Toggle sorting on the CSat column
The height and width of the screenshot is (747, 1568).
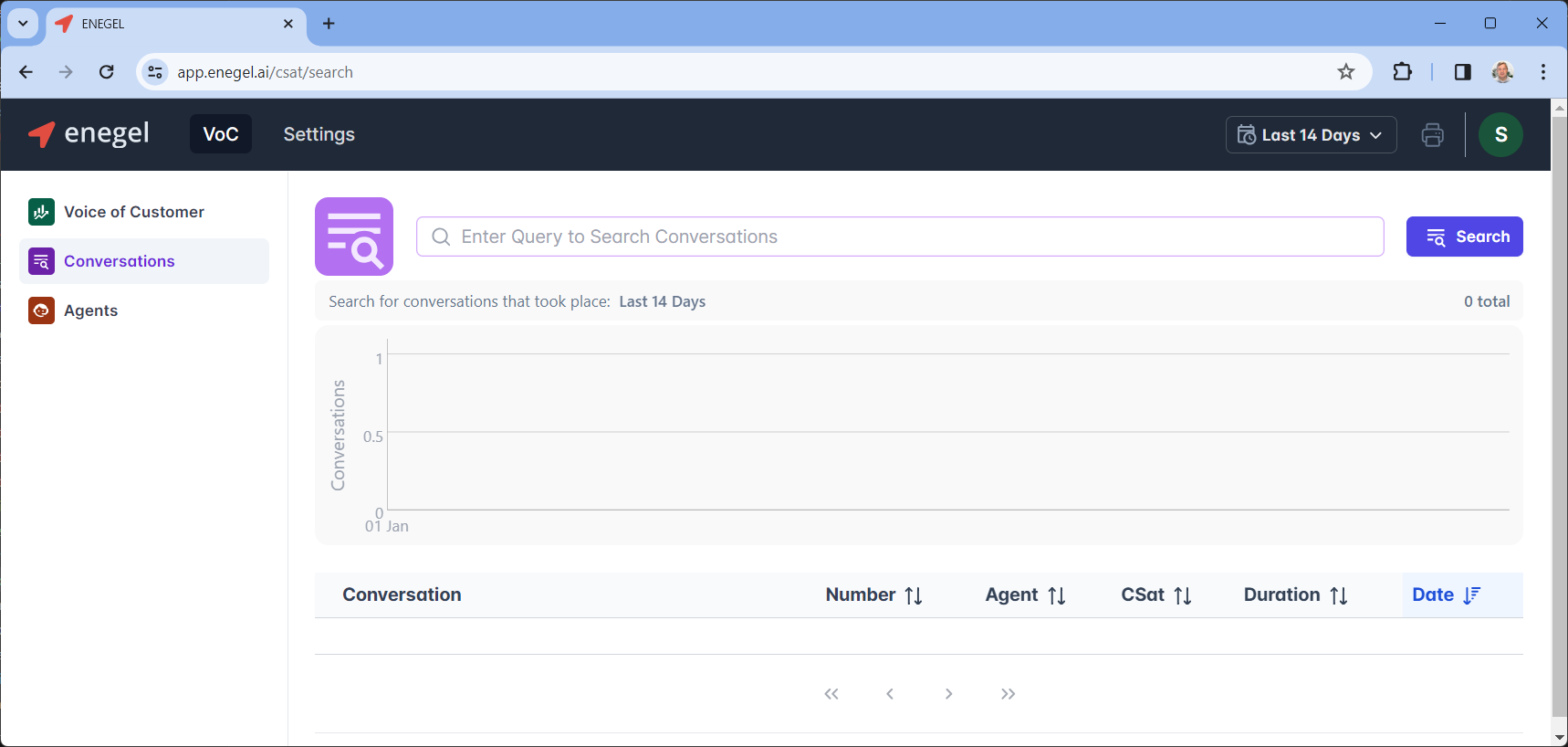click(1155, 595)
